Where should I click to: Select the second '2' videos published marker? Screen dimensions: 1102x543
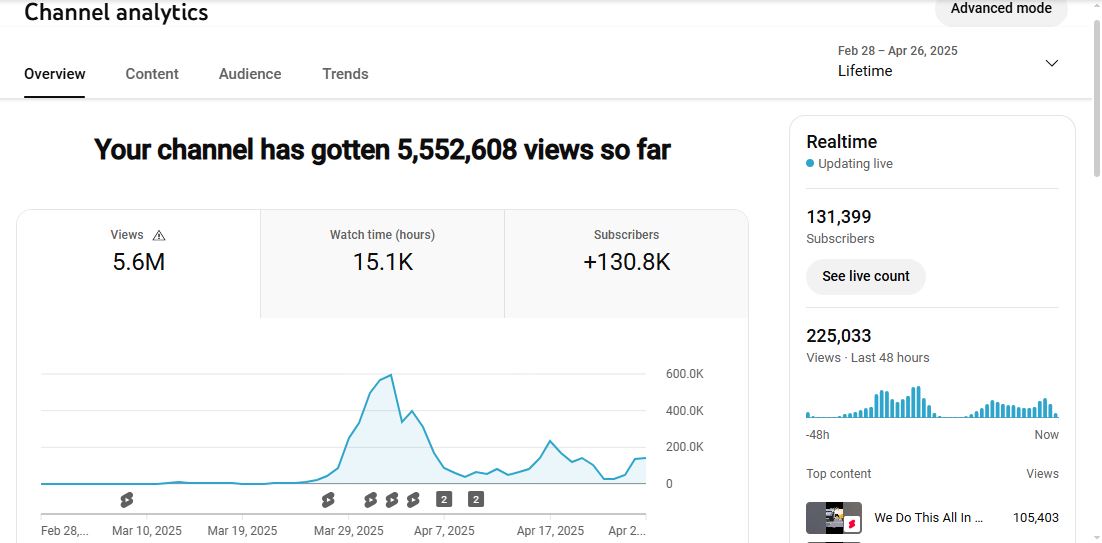(476, 499)
